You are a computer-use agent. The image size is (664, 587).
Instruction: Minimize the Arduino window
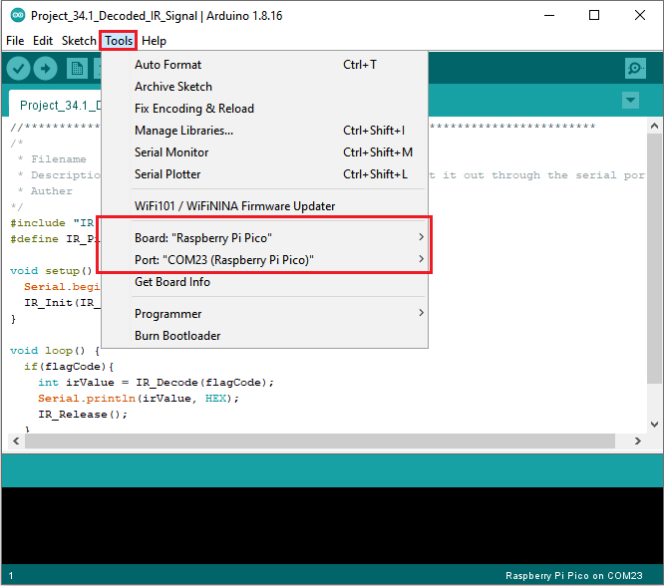coord(549,15)
